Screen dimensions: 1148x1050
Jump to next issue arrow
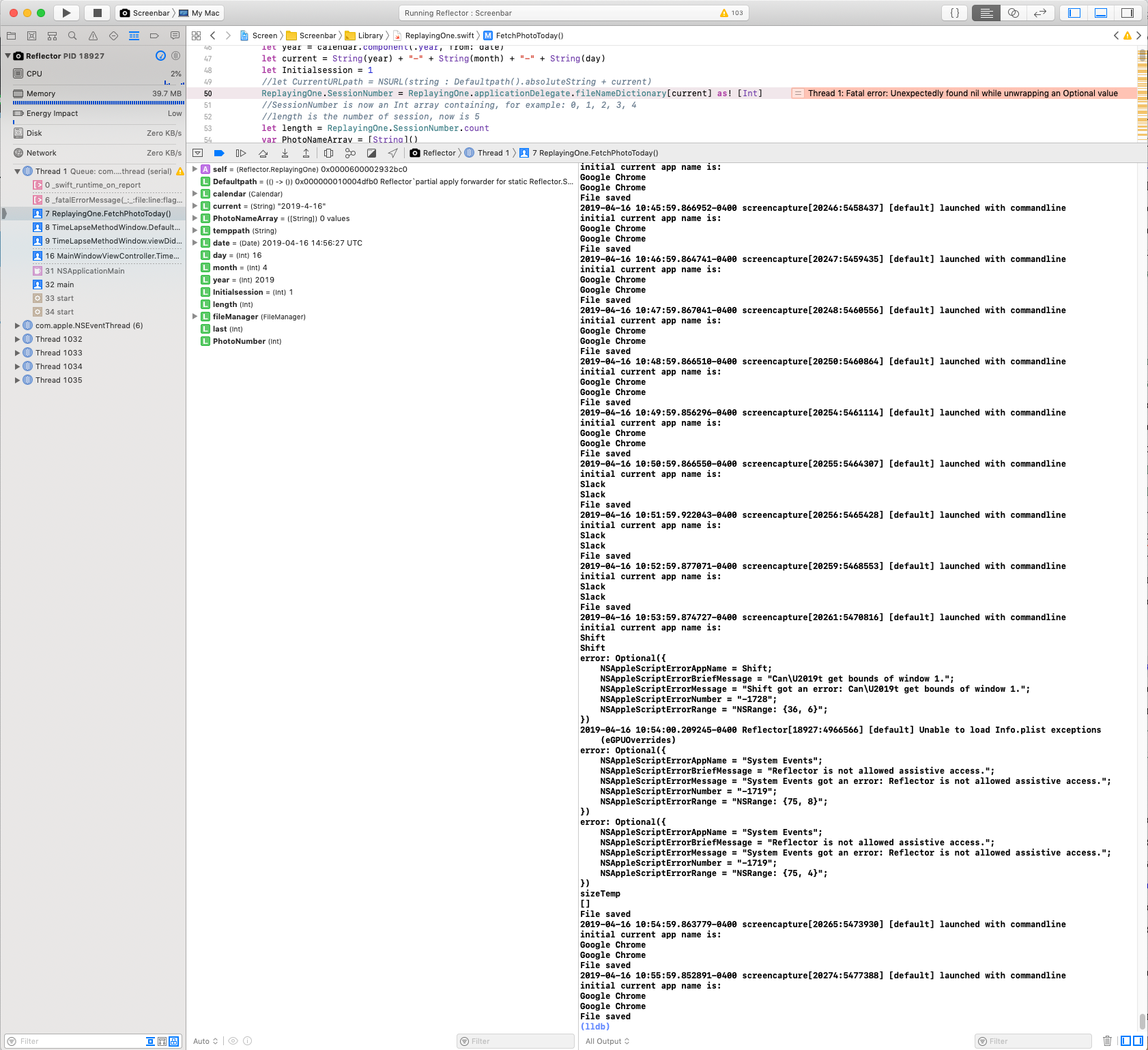coord(1138,35)
